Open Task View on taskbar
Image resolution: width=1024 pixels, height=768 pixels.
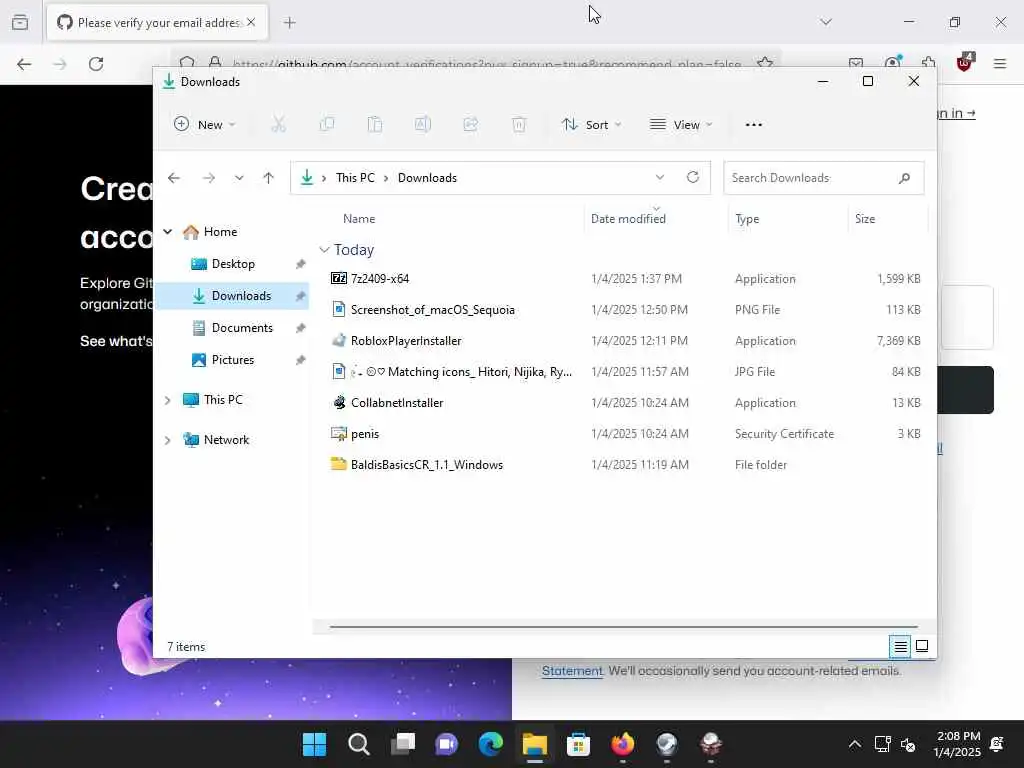pyautogui.click(x=403, y=744)
